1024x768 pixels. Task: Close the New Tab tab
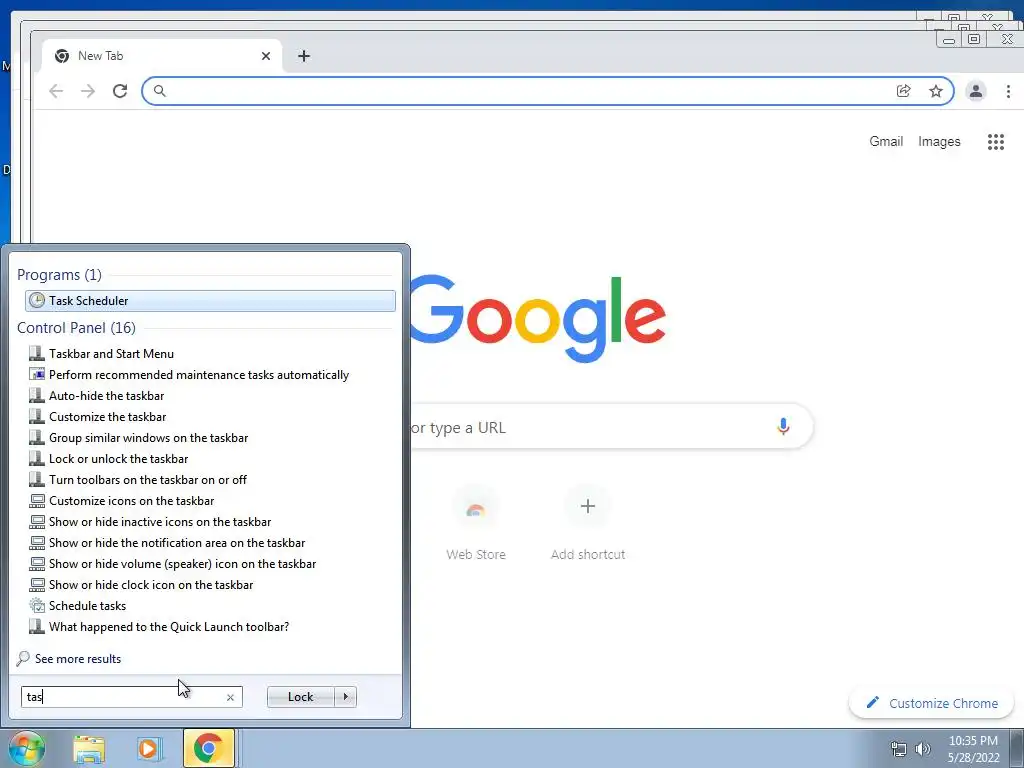click(x=266, y=56)
